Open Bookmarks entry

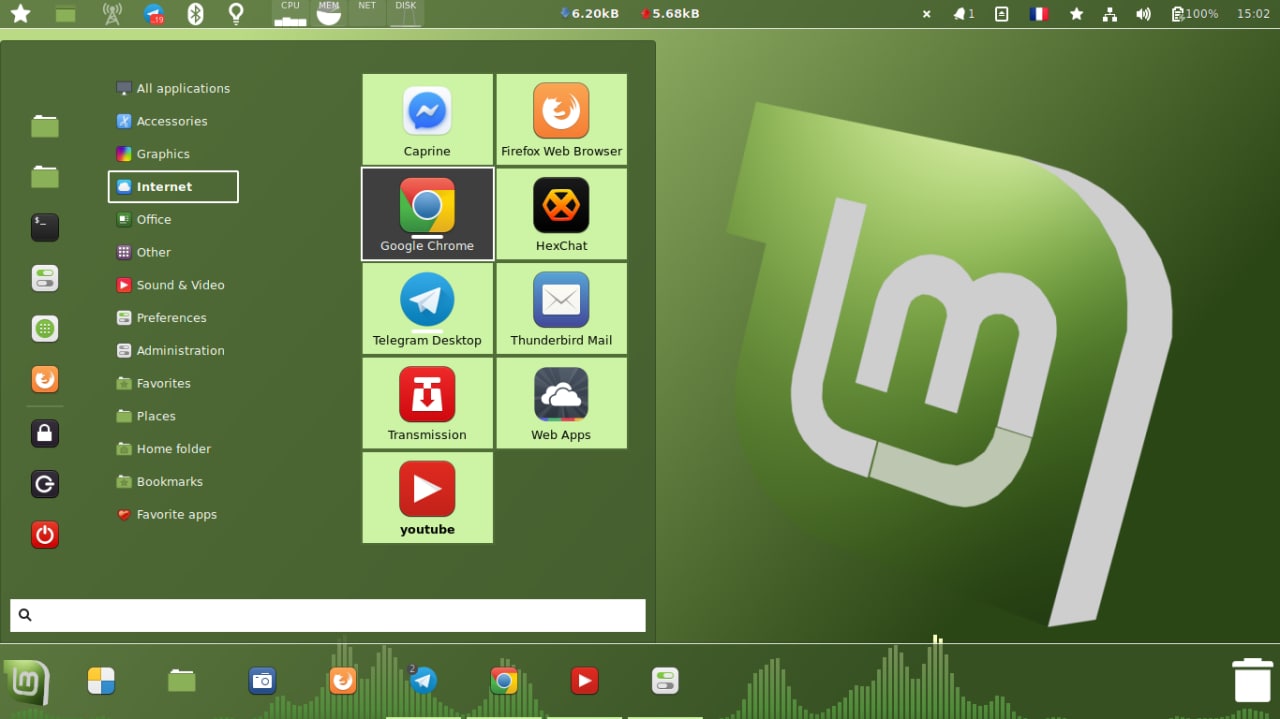tap(173, 482)
